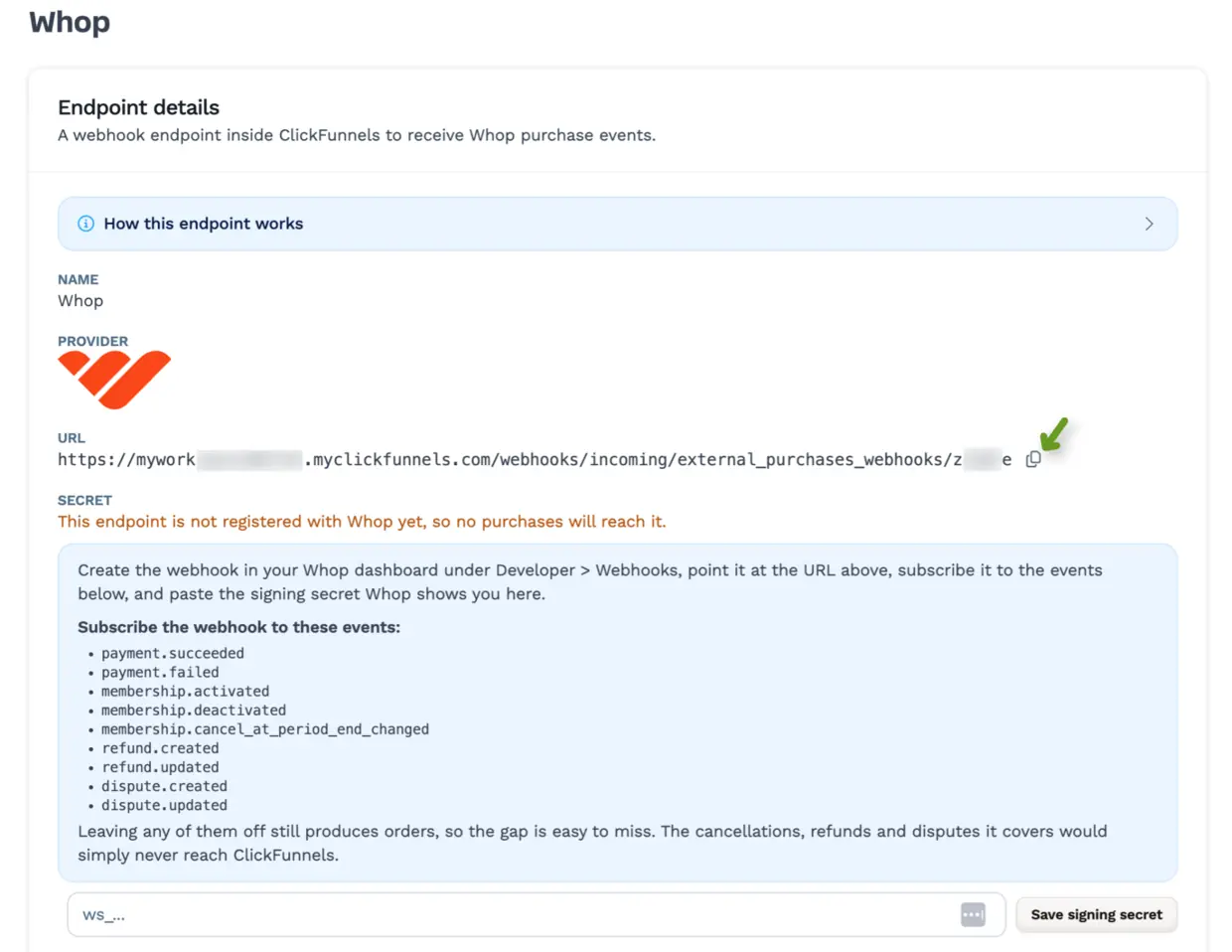Select the membership.activated event text

click(185, 691)
